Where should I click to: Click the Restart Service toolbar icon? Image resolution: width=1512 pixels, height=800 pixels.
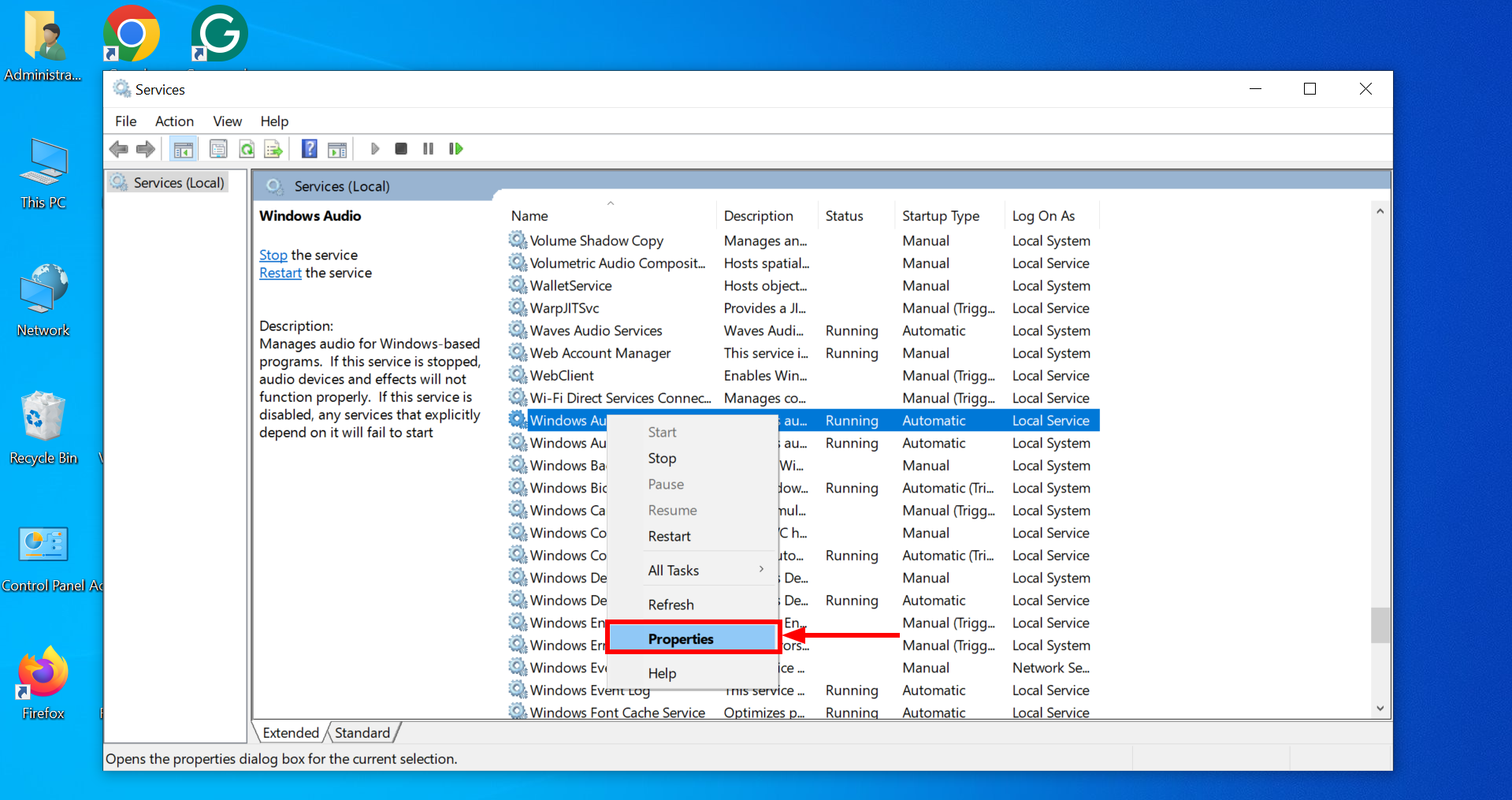tap(455, 149)
